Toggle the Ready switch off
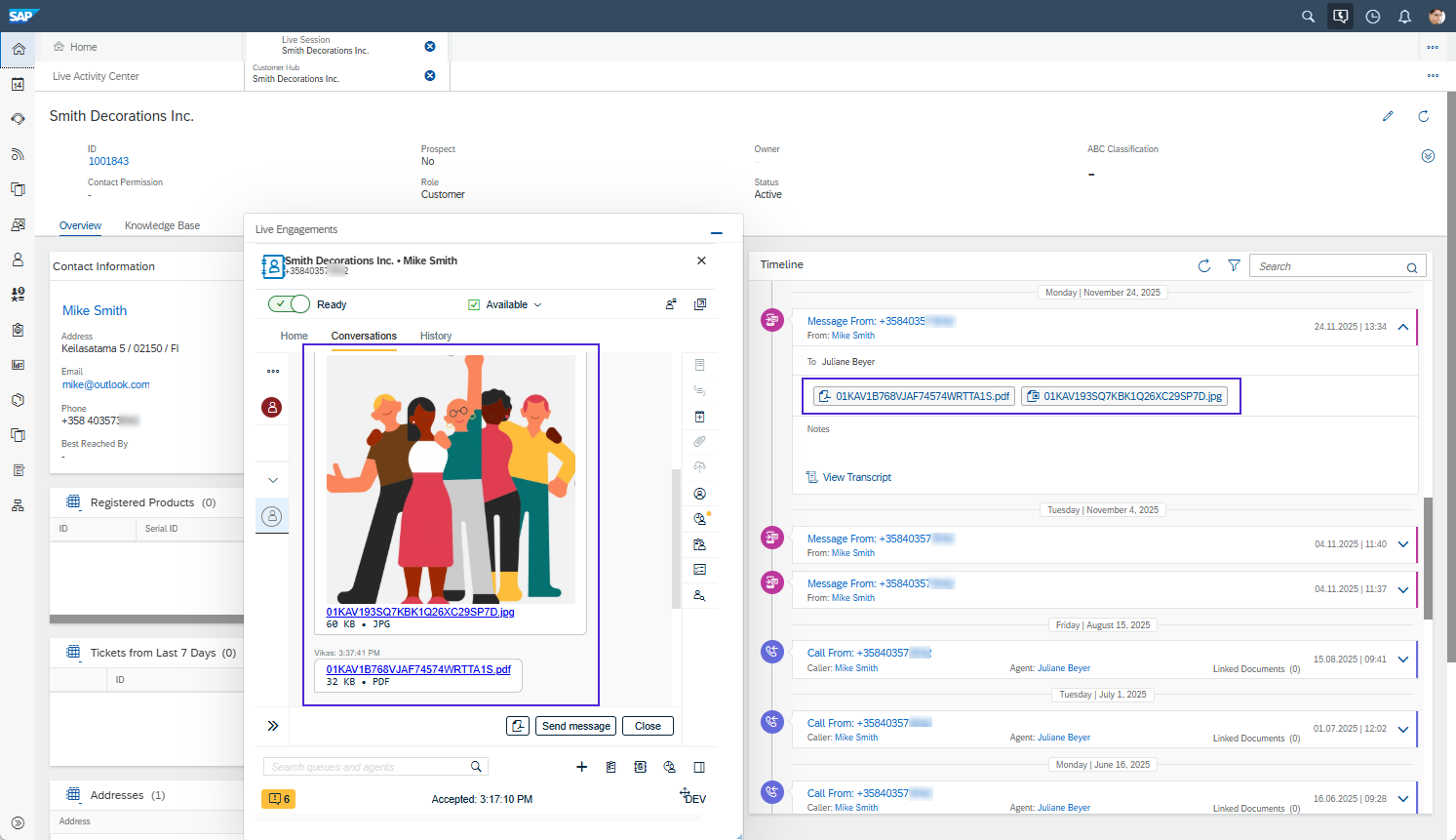The image size is (1456, 840). click(289, 304)
